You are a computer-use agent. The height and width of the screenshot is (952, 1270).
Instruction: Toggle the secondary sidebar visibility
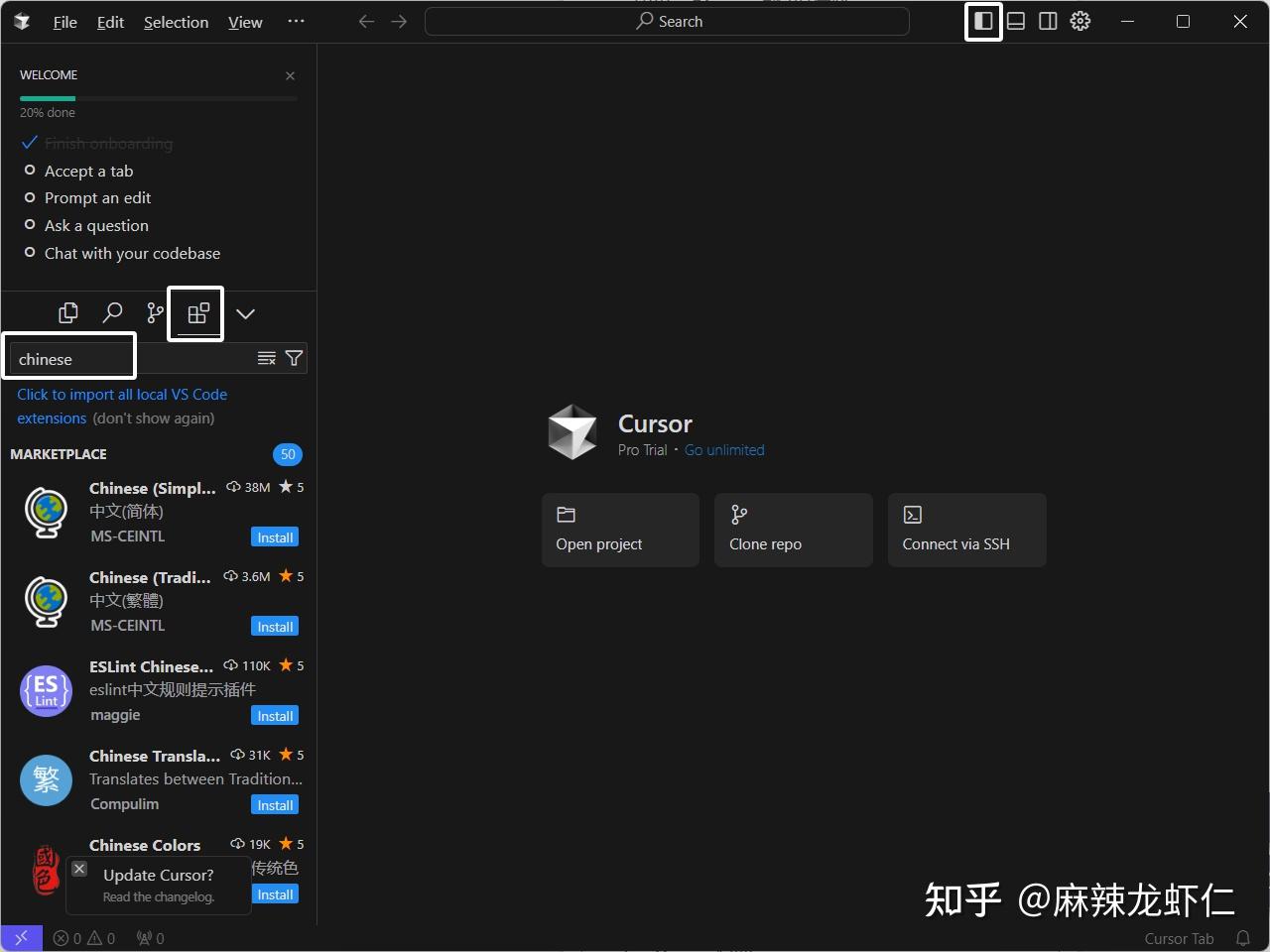(1048, 21)
